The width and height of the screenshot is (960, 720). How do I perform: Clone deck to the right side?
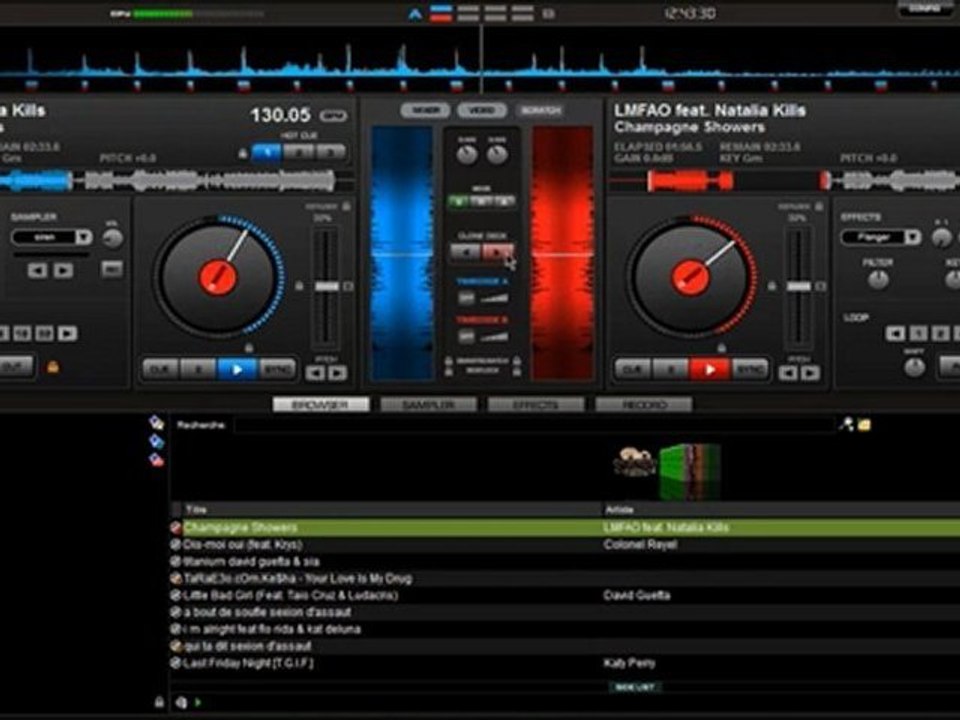click(x=497, y=252)
